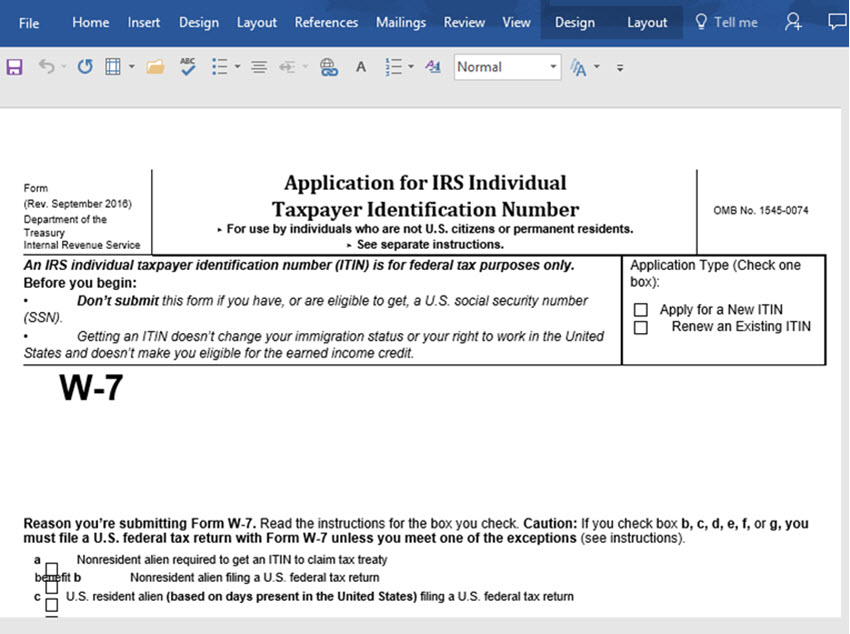Click Nonresident alien filing a U.S. federal tax return
The width and height of the screenshot is (850, 634).
pyautogui.click(x=254, y=578)
